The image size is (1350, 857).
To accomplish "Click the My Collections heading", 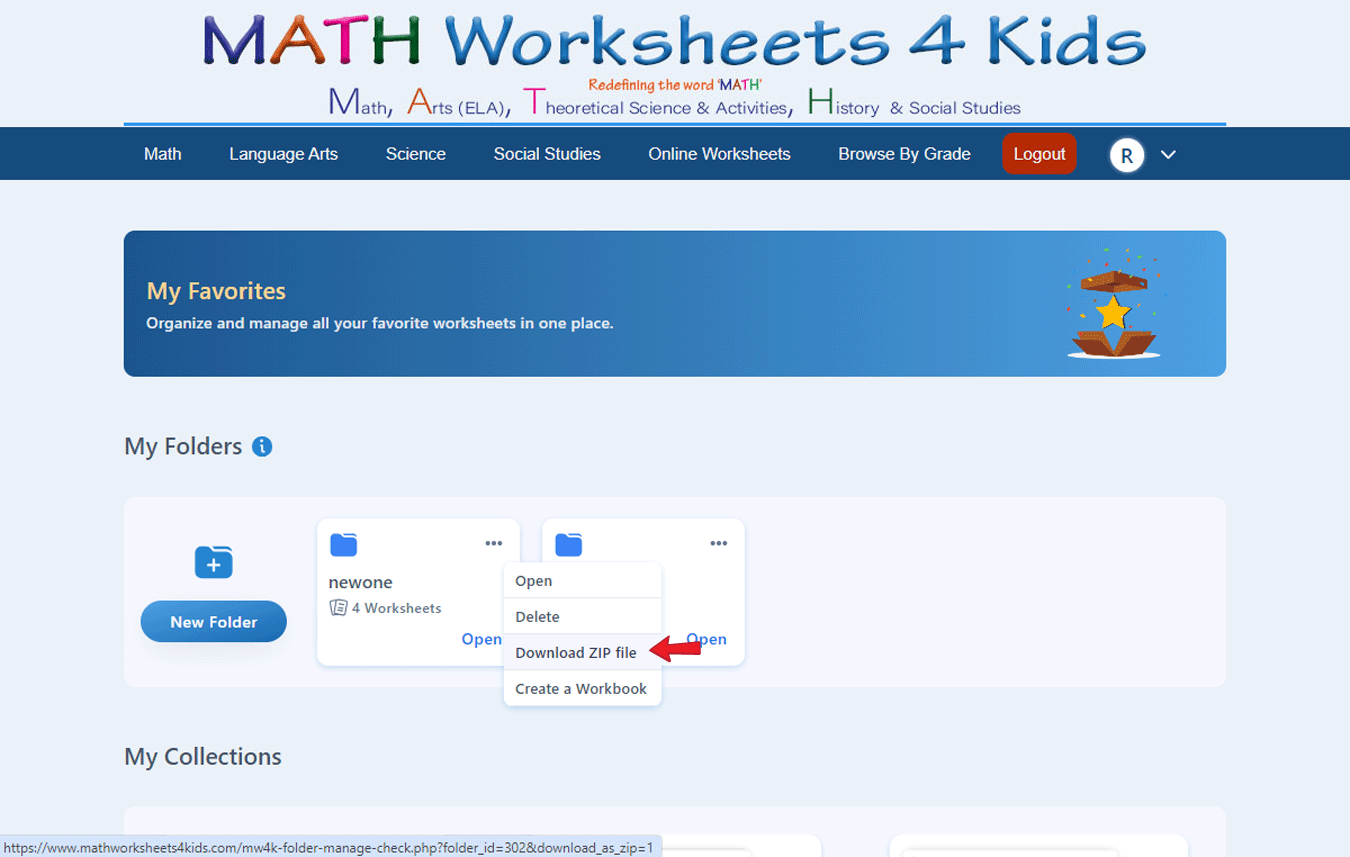I will pyautogui.click(x=203, y=757).
